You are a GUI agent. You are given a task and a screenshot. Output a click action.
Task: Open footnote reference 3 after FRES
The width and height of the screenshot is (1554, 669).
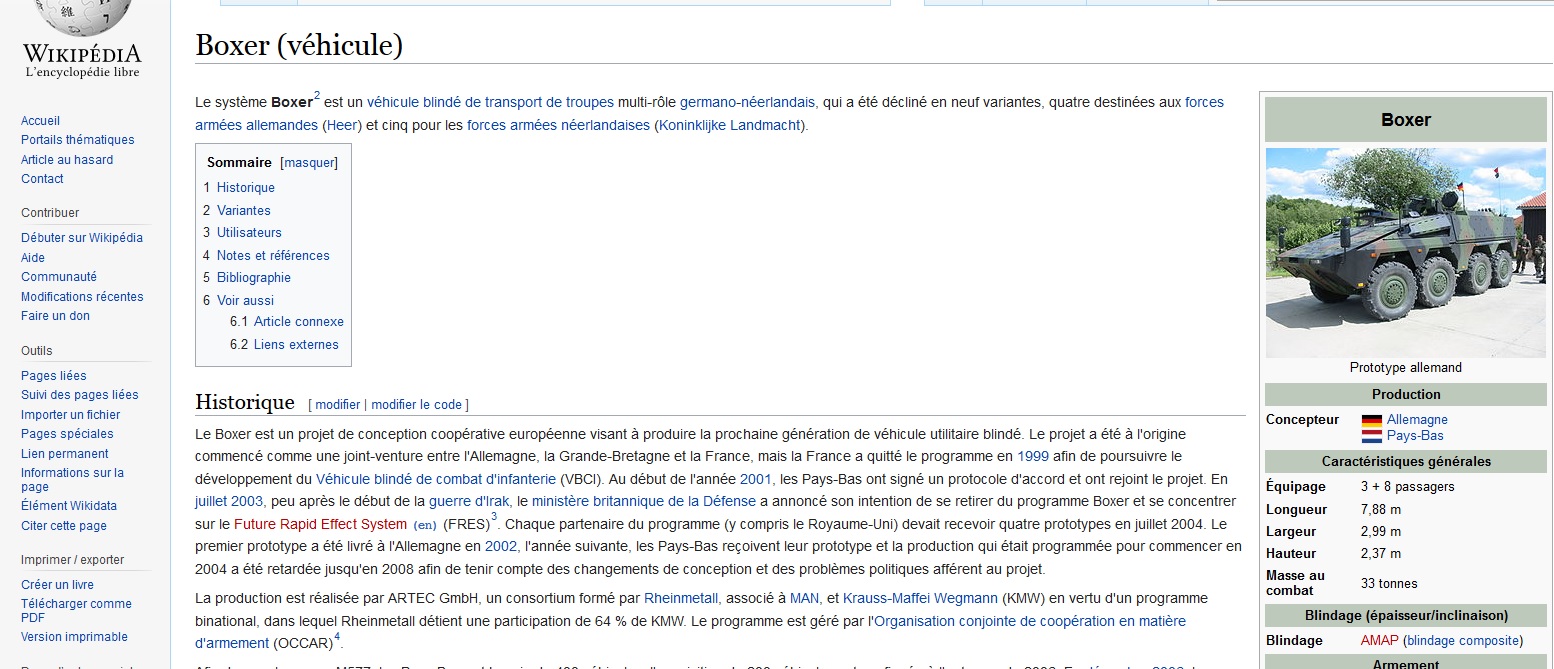(494, 517)
